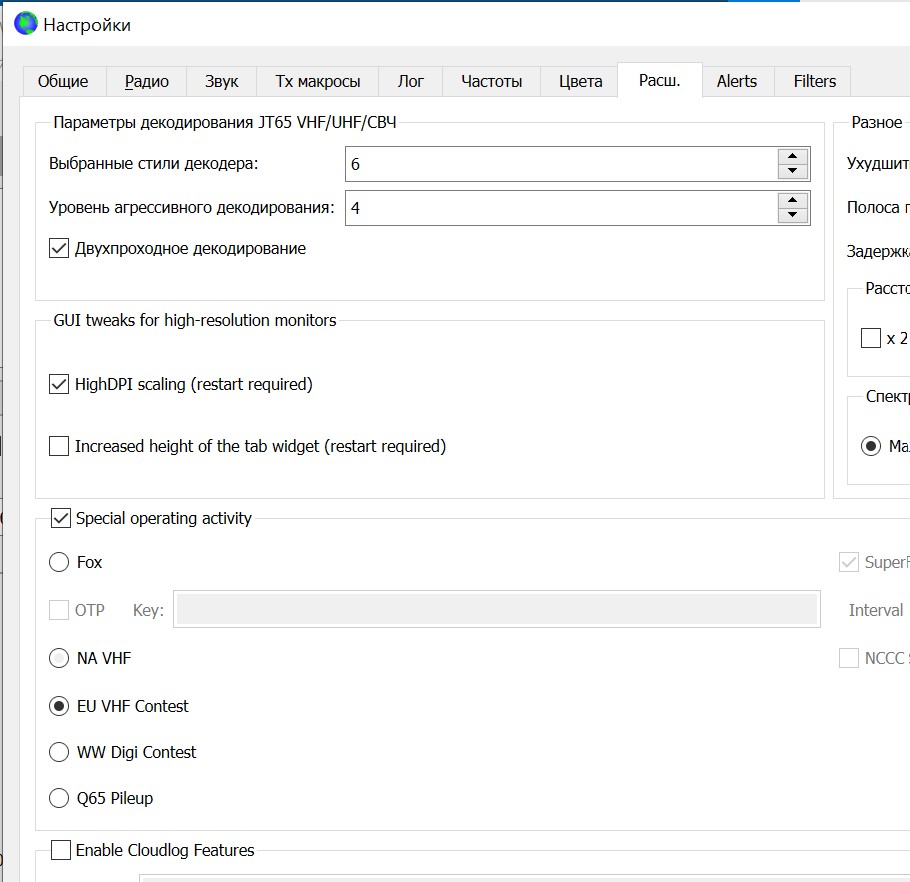
Task: Switch to the Общие tab
Action: (63, 81)
